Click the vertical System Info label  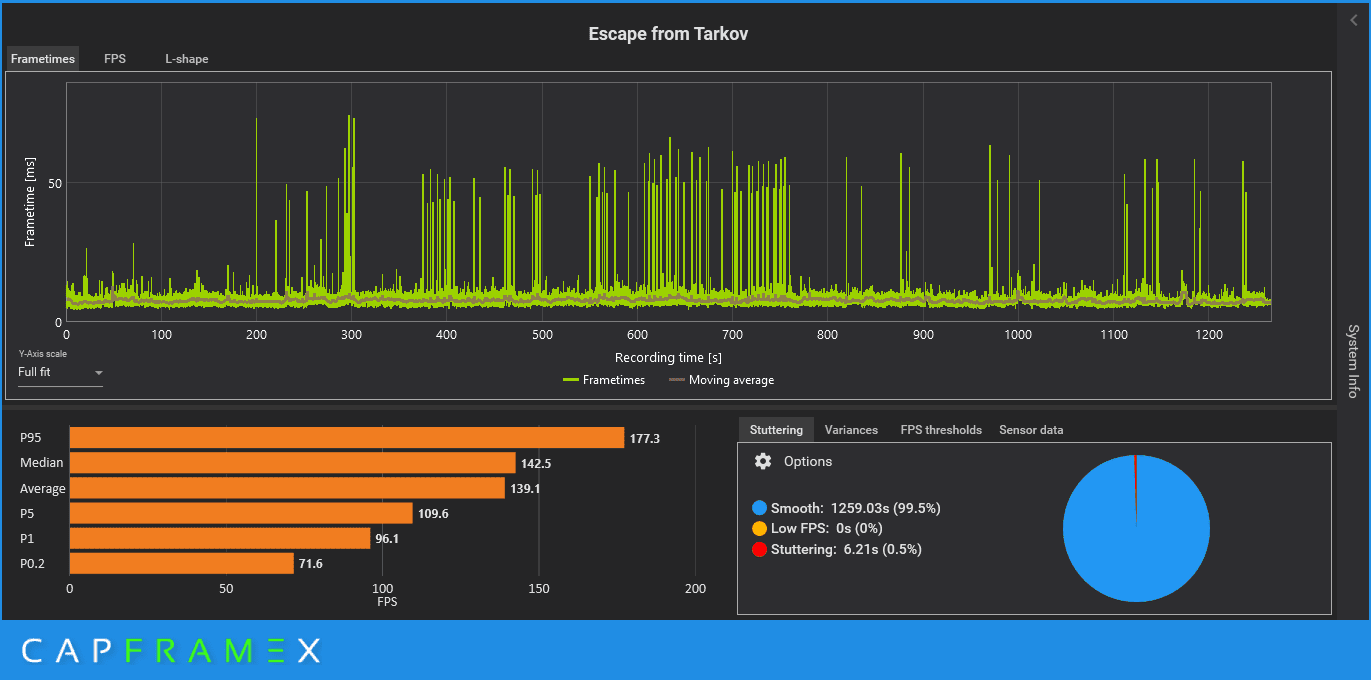click(x=1353, y=361)
